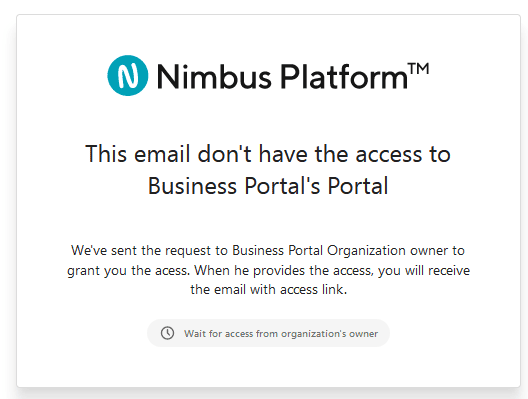This screenshot has height=399, width=528.
Task: Select the "Wait for access from organization's owner" pill
Action: 268,333
